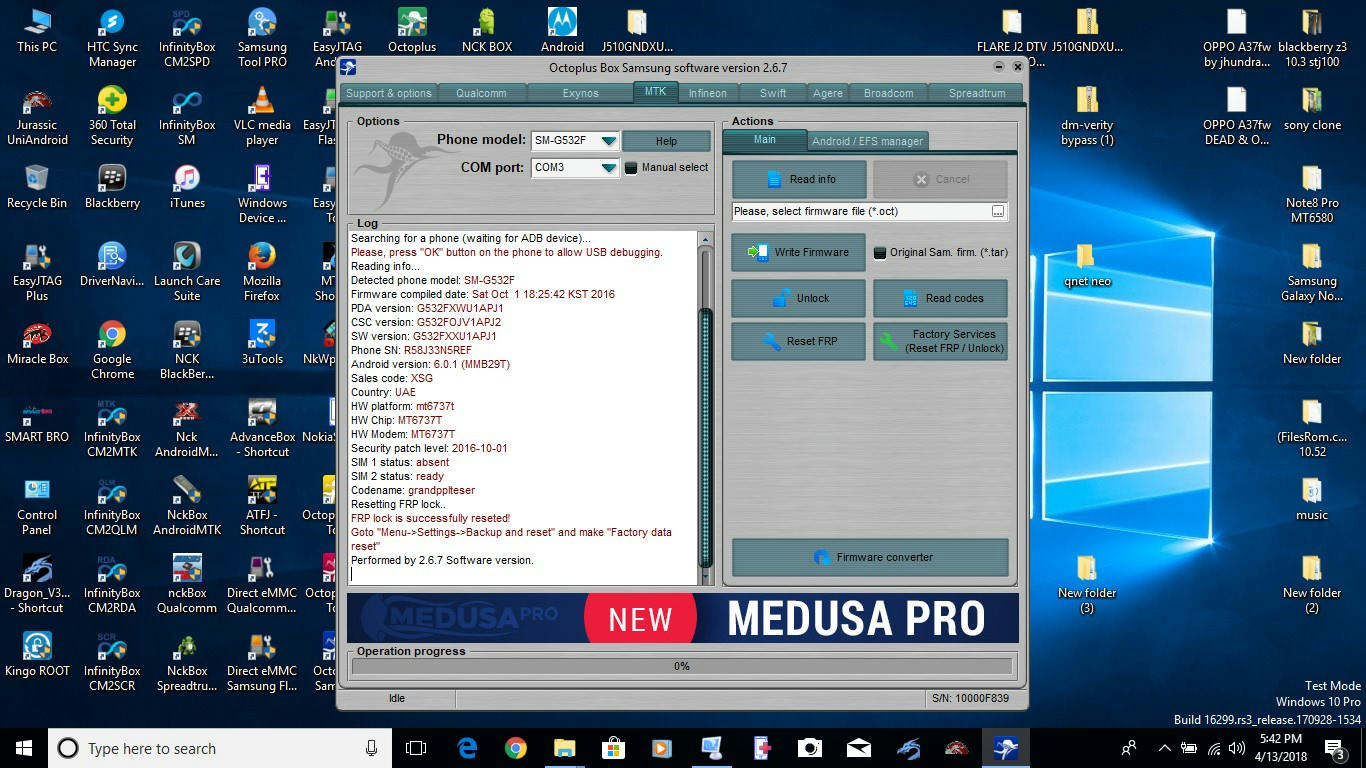The width and height of the screenshot is (1366, 768).
Task: Select the qnet neo folder
Action: pos(1087,265)
